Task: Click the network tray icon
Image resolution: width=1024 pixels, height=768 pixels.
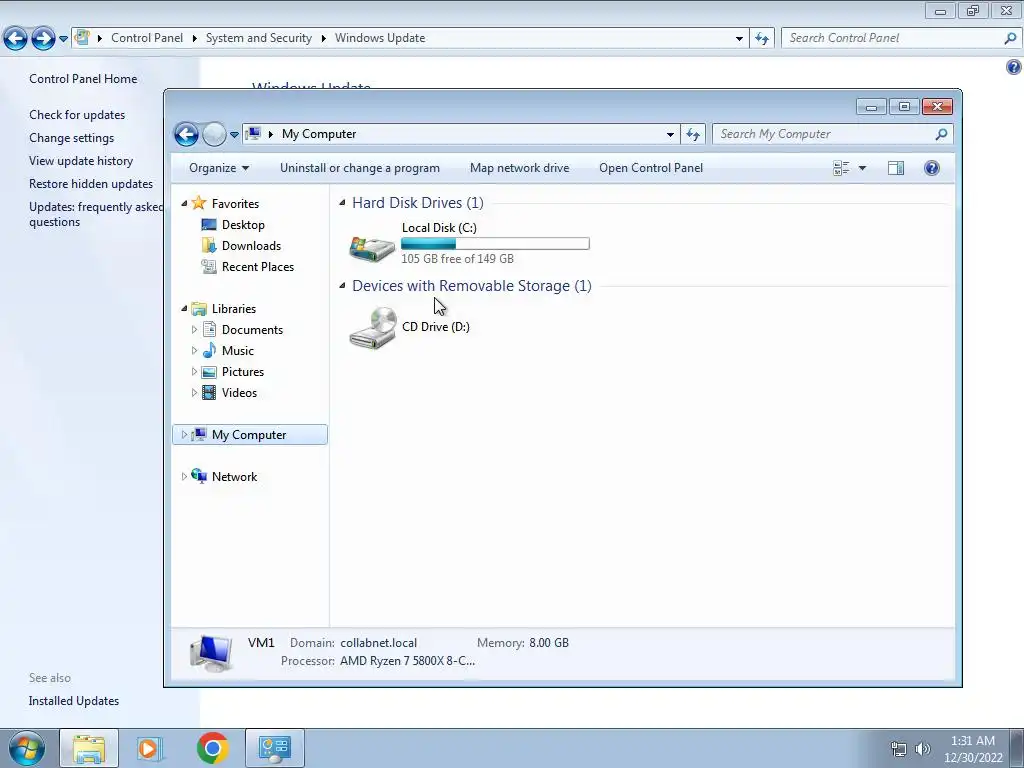Action: pyautogui.click(x=899, y=749)
